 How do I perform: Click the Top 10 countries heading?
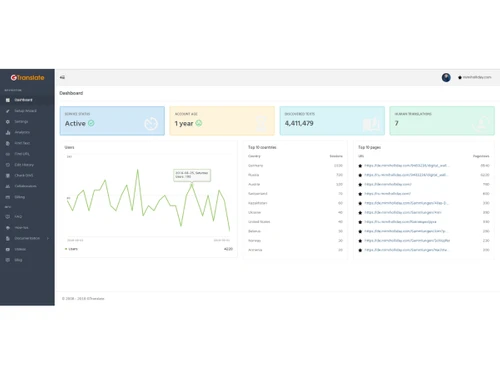click(262, 147)
